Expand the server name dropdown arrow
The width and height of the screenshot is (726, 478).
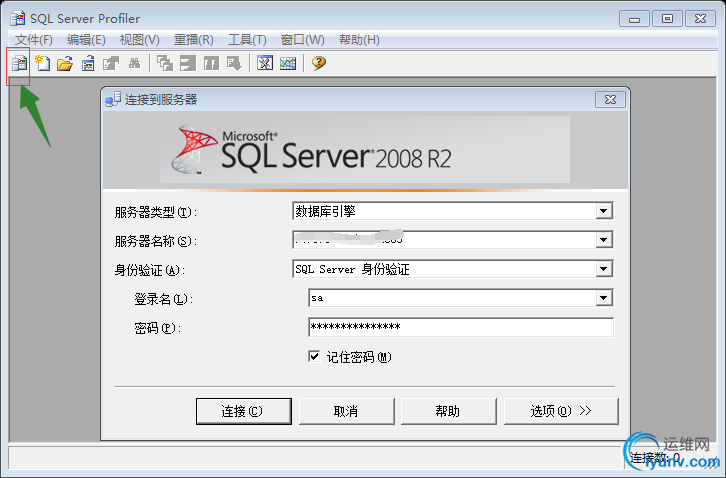coord(603,240)
